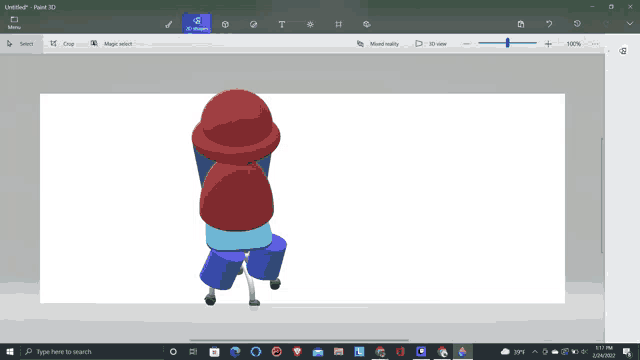Viewport: 640px width, 360px height.
Task: Open more view options ellipsis
Action: pyautogui.click(x=595, y=44)
